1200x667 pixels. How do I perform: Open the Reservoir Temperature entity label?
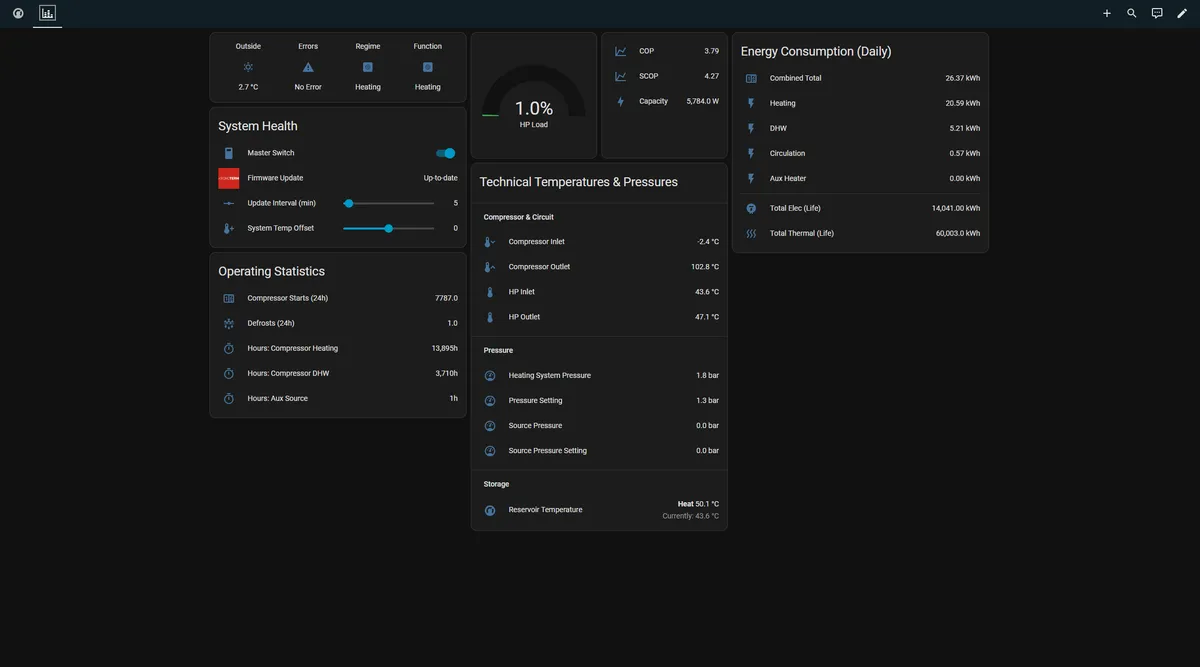(545, 510)
